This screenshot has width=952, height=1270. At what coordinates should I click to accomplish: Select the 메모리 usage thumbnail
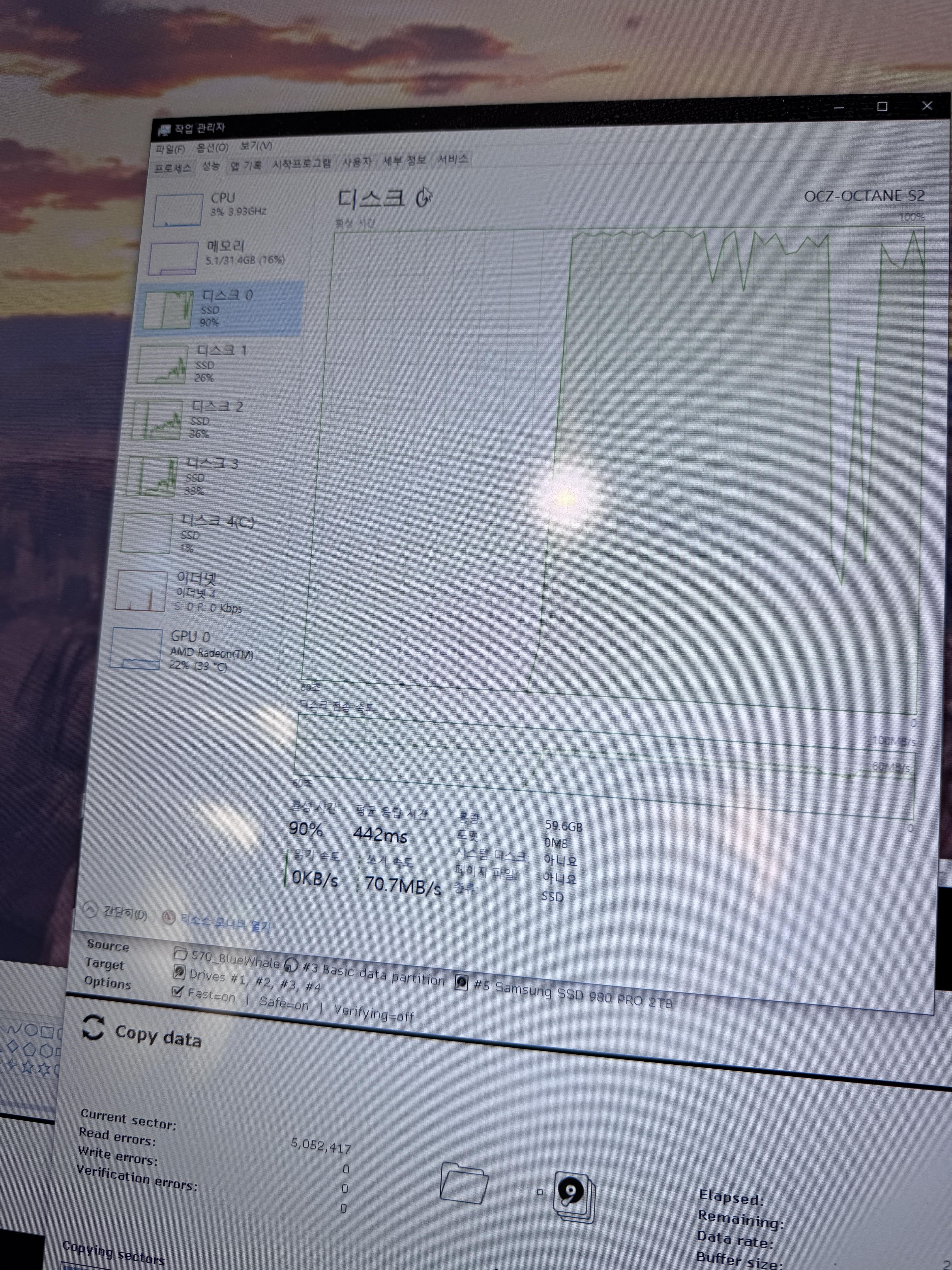(x=173, y=258)
